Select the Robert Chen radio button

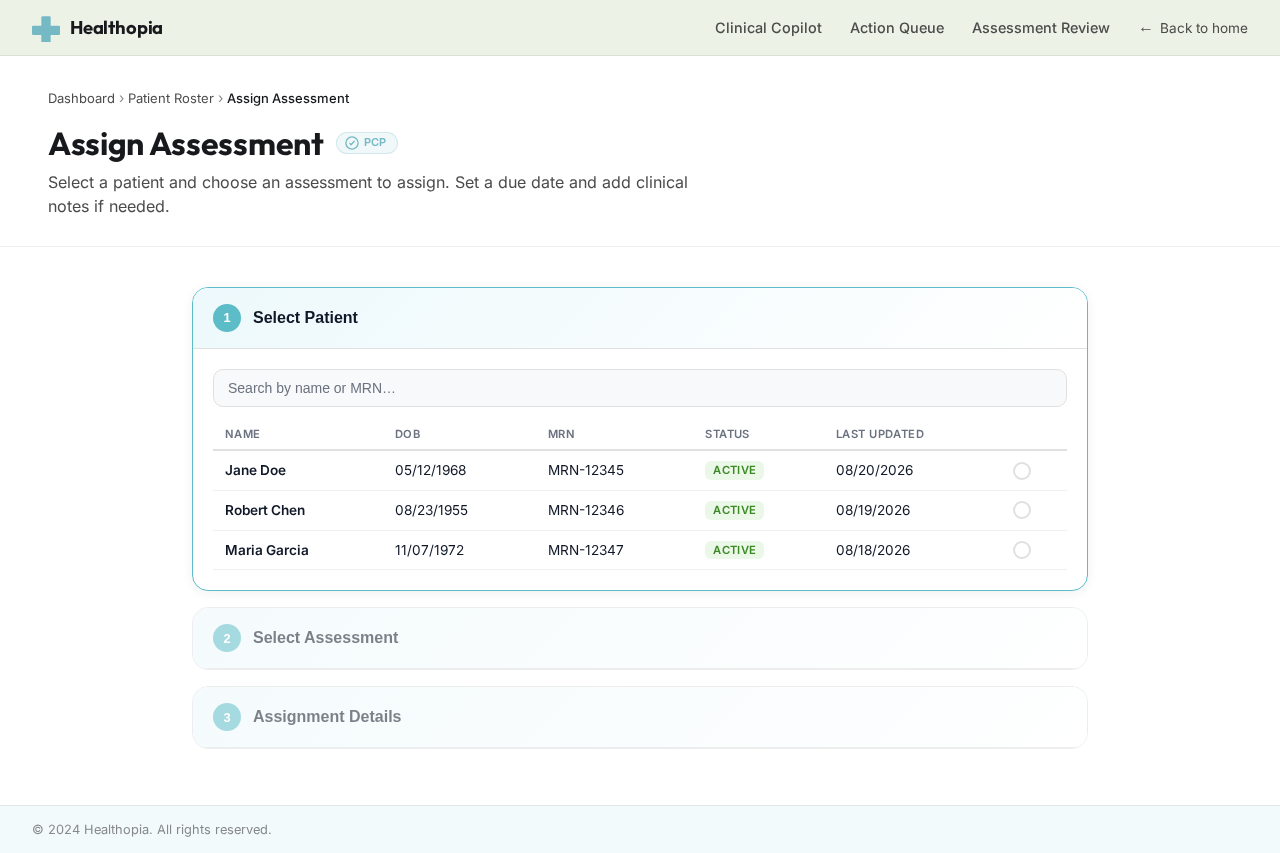pos(1022,510)
